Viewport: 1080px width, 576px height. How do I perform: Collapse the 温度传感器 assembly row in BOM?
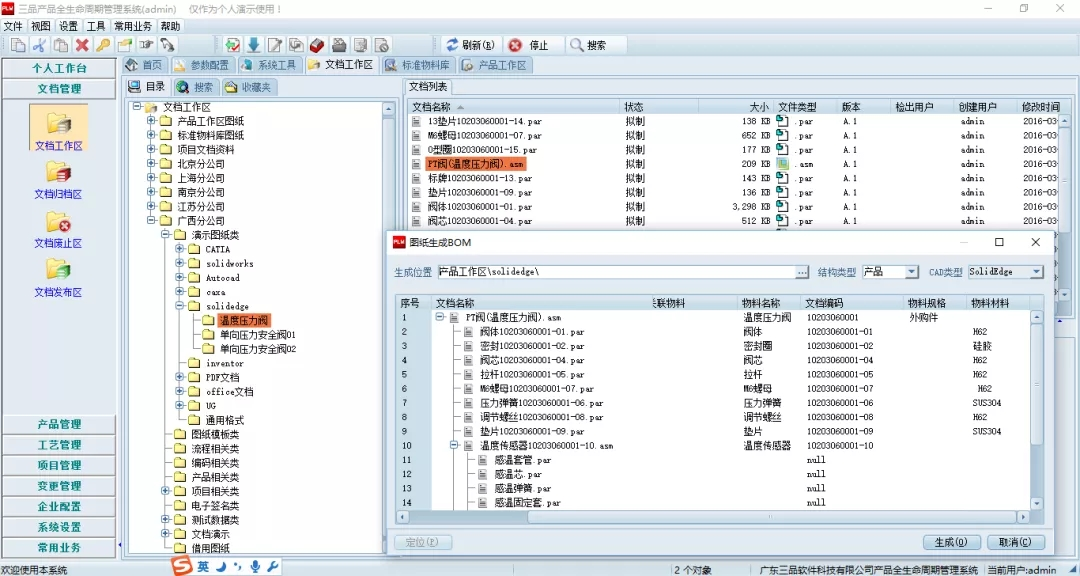[453, 446]
